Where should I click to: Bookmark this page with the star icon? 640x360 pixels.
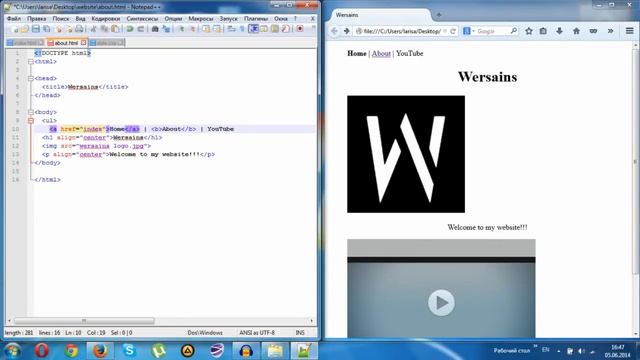click(x=529, y=31)
